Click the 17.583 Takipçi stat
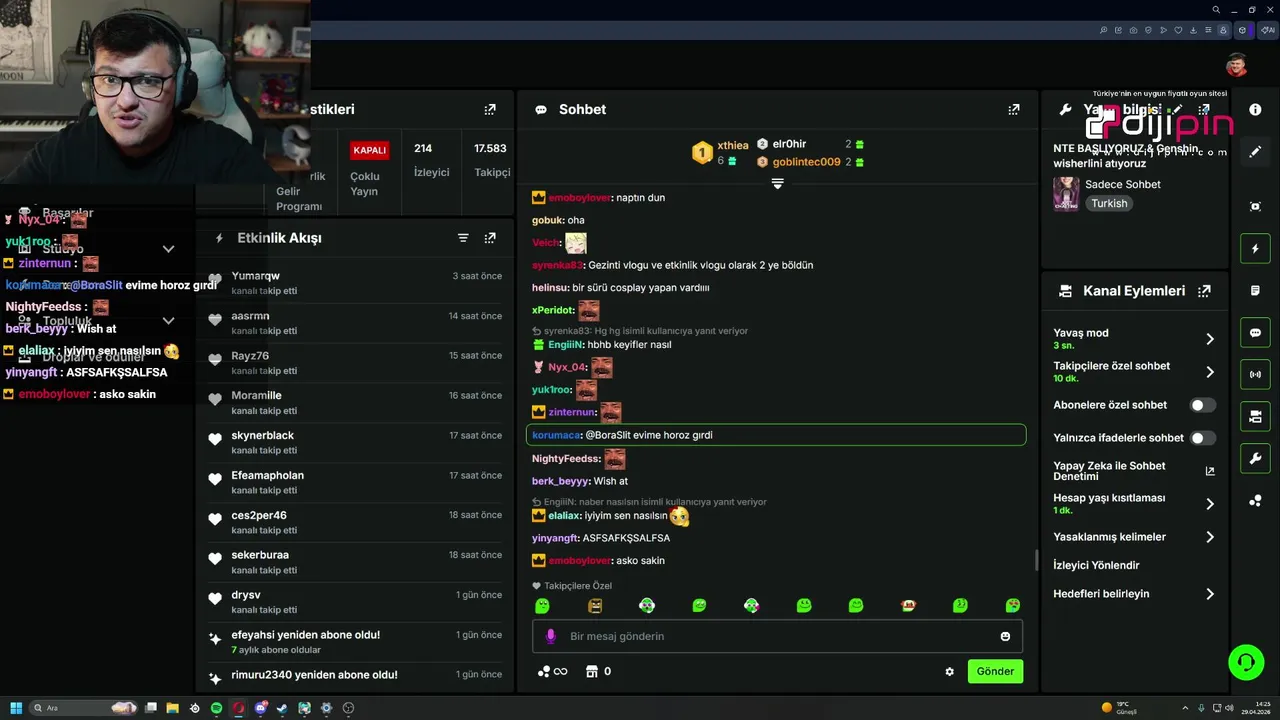Screen dimensions: 1280x720 pos(491,160)
